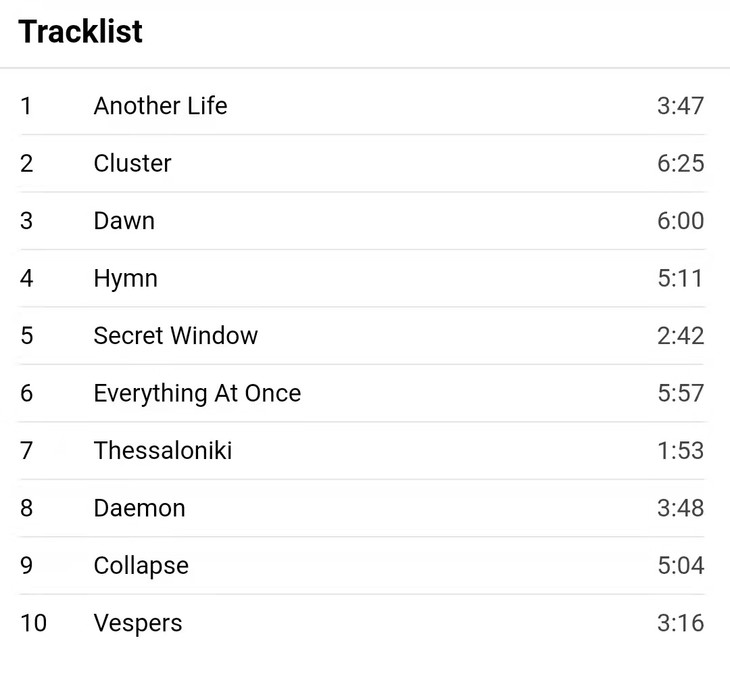Image resolution: width=730 pixels, height=676 pixels.
Task: Click the Another Life track title
Action: pos(160,106)
